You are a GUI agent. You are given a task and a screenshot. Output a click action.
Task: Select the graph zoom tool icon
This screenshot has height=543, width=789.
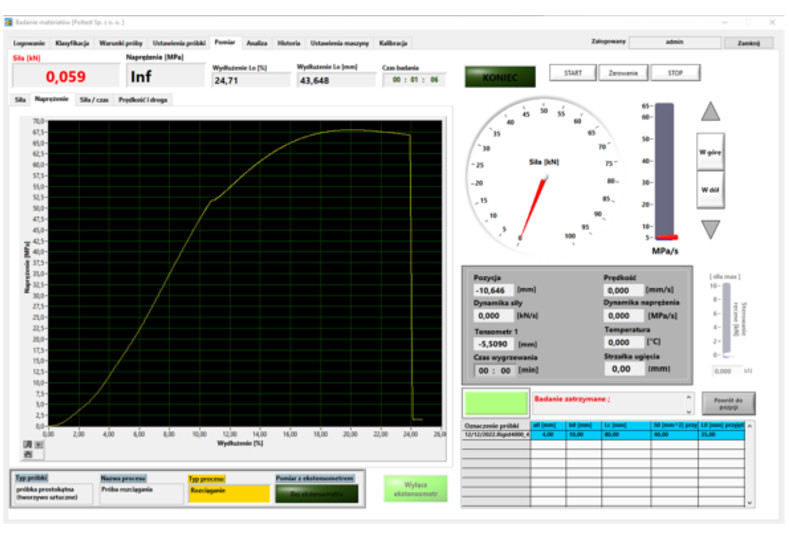click(x=38, y=444)
